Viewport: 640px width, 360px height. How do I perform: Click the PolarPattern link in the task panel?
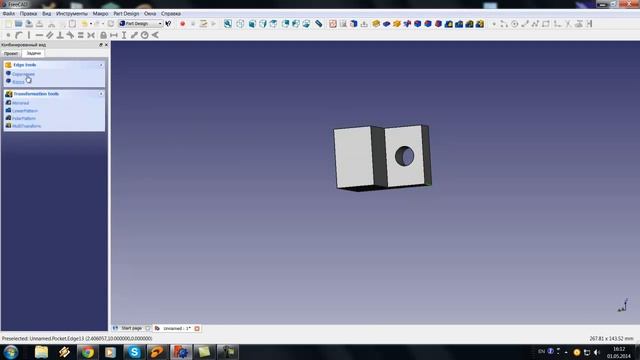(x=24, y=118)
